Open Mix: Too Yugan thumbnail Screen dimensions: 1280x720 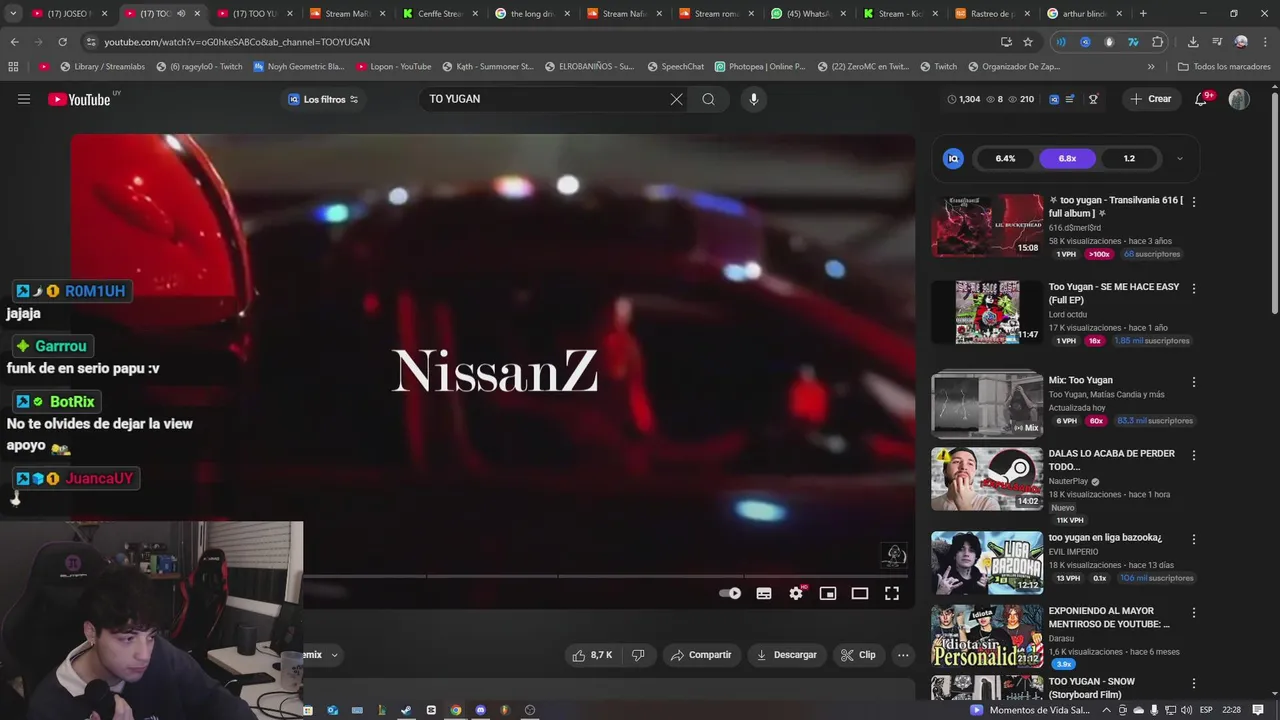tap(987, 404)
